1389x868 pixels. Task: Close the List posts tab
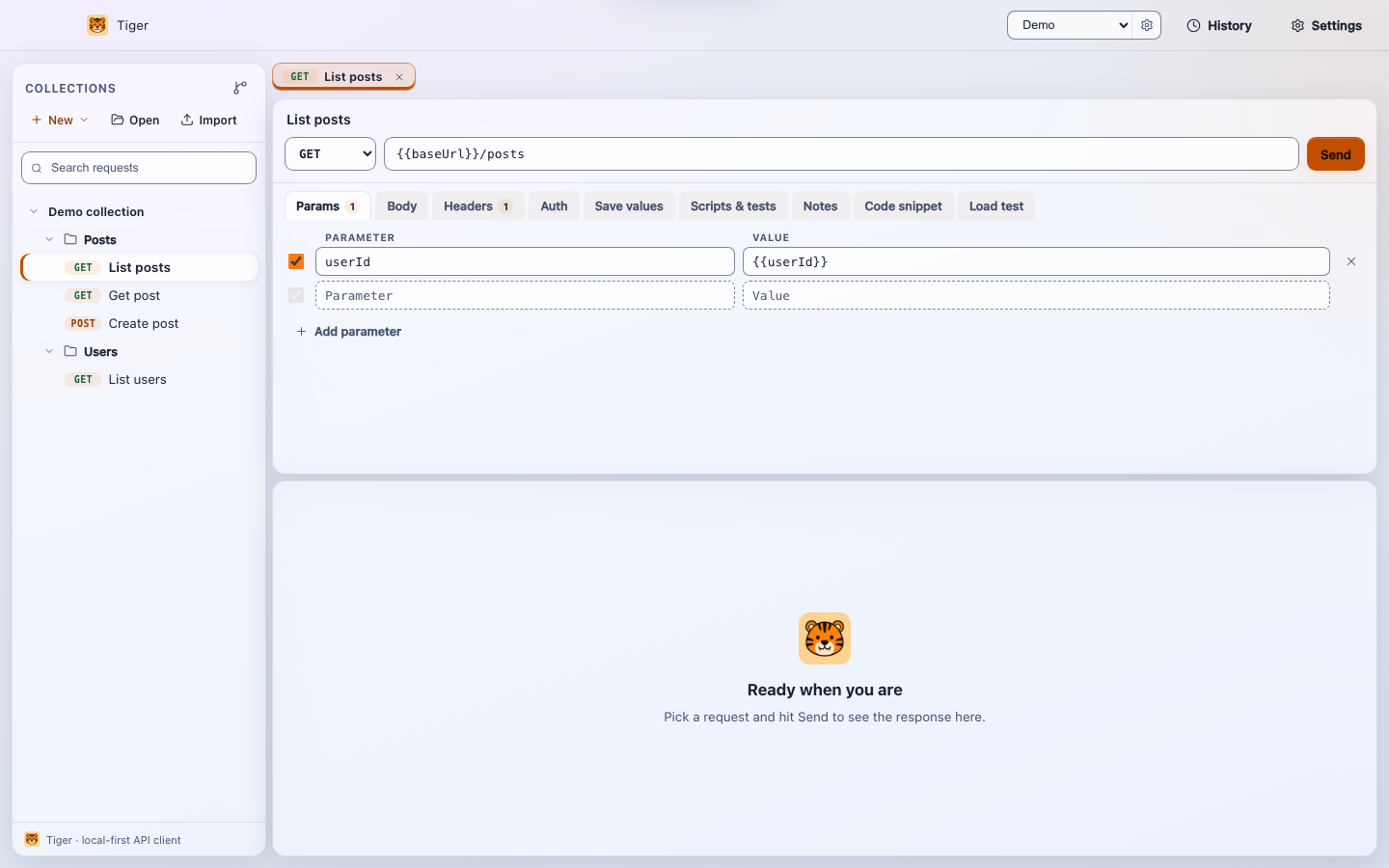399,77
